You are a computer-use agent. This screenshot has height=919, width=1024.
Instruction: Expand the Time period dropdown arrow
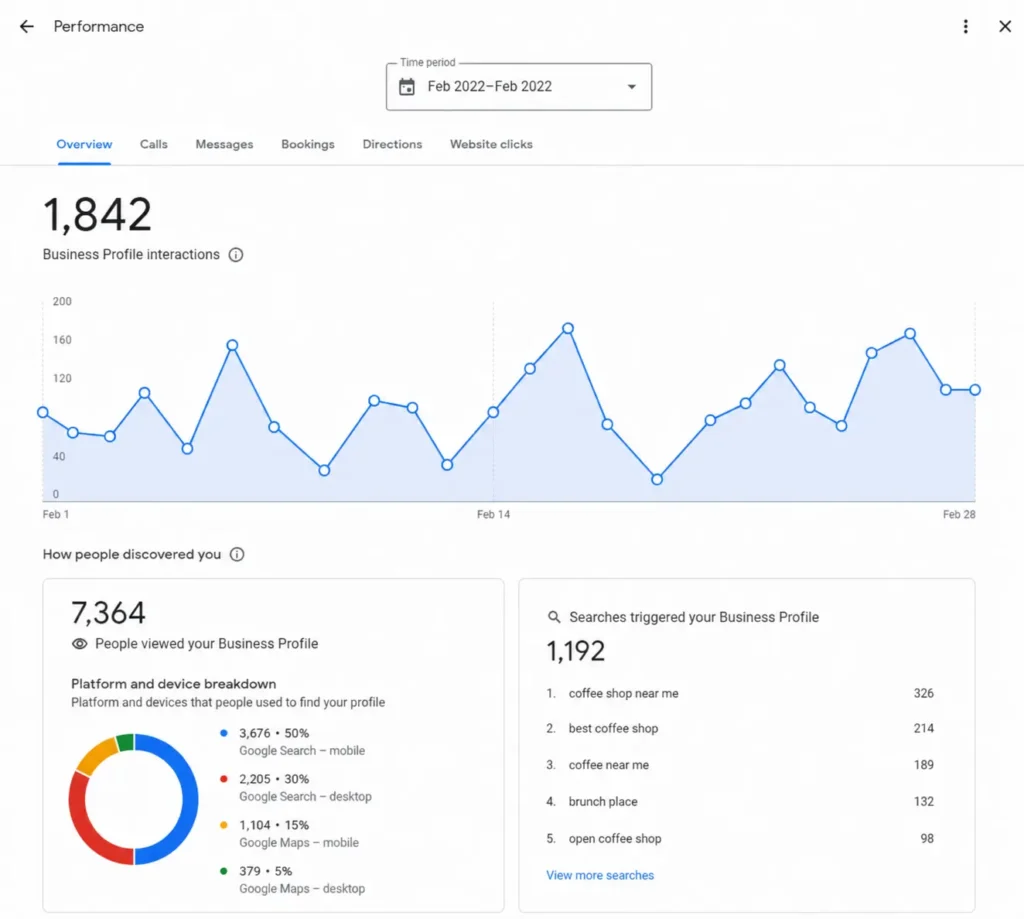point(632,86)
